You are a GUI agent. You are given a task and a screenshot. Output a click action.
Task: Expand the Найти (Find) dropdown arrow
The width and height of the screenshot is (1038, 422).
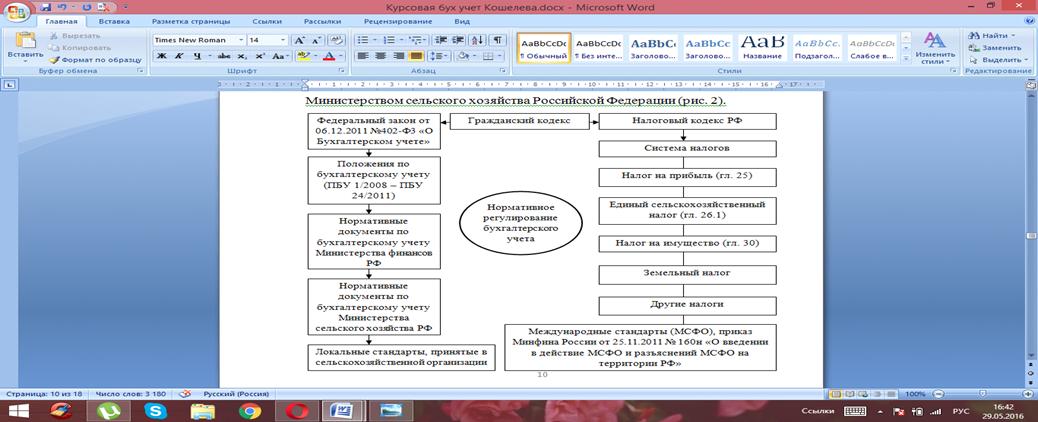[1014, 35]
